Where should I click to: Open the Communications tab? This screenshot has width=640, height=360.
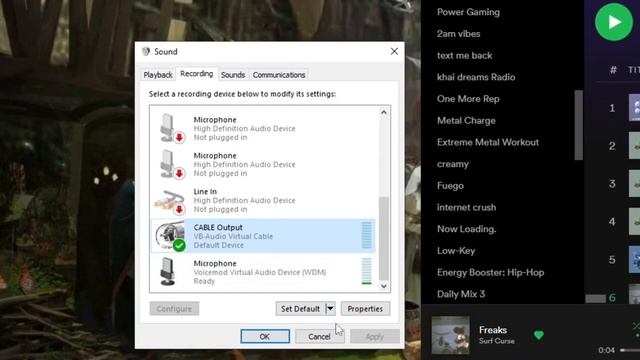click(279, 75)
